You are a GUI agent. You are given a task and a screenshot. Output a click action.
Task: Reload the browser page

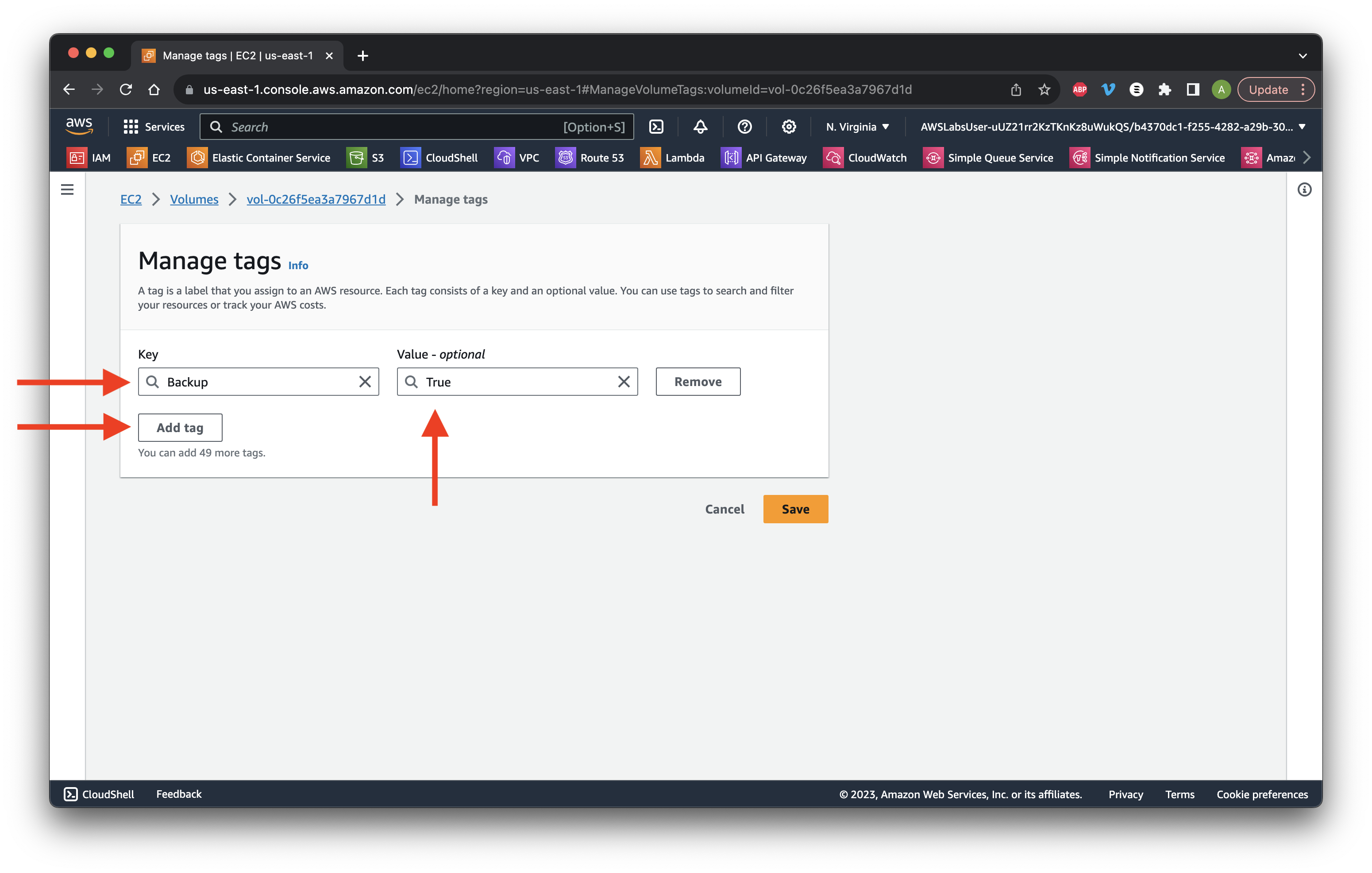point(126,89)
